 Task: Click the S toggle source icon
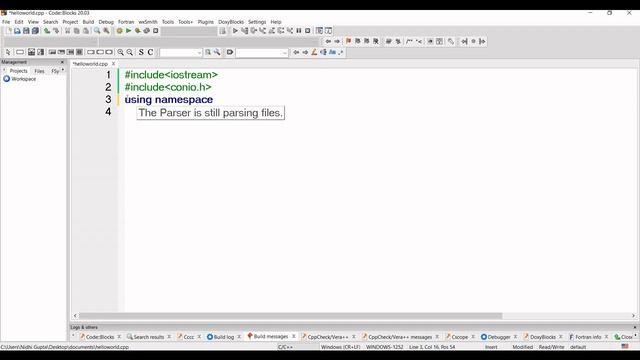pyautogui.click(x=141, y=52)
